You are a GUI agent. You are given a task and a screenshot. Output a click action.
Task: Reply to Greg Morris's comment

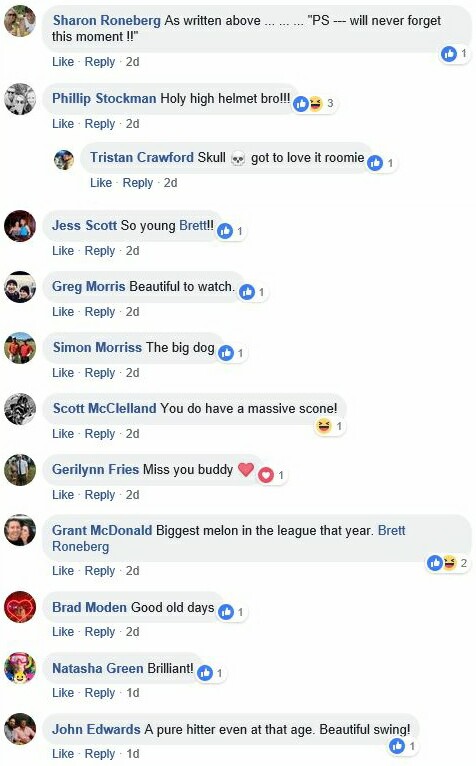[x=100, y=312]
